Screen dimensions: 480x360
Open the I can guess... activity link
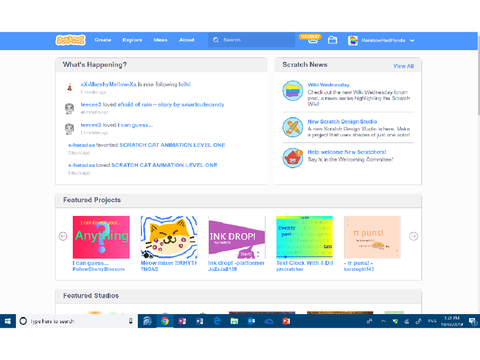point(135,125)
